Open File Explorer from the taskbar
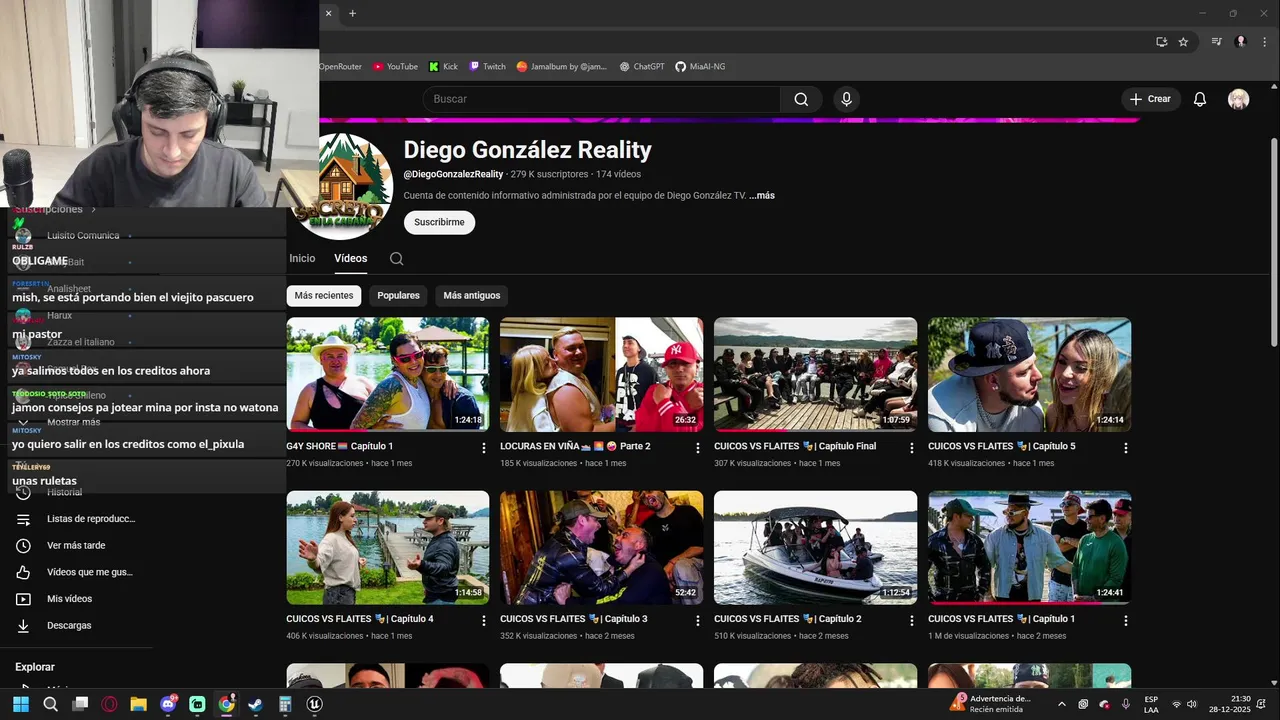Viewport: 1280px width, 720px height. click(x=138, y=704)
